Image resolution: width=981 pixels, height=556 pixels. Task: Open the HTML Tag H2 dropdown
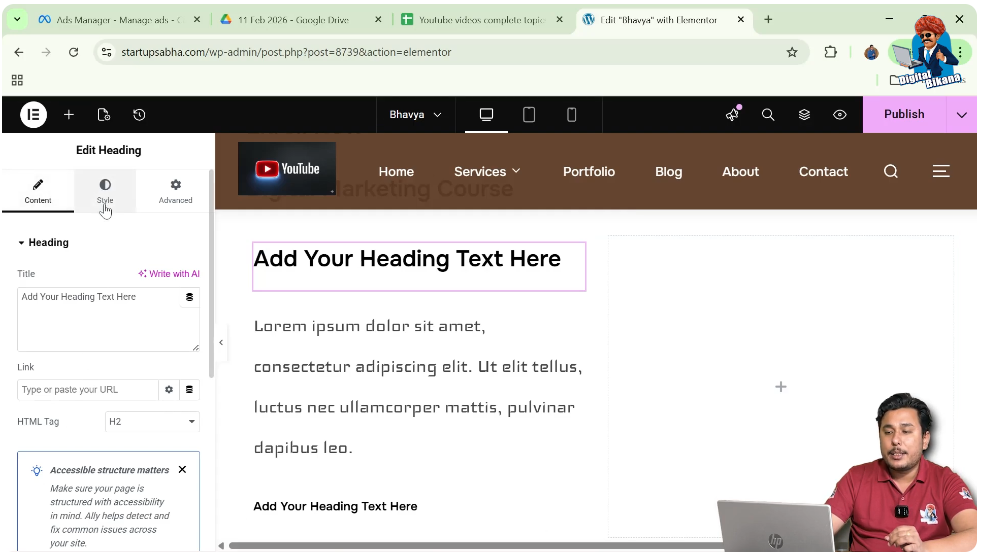click(x=152, y=422)
